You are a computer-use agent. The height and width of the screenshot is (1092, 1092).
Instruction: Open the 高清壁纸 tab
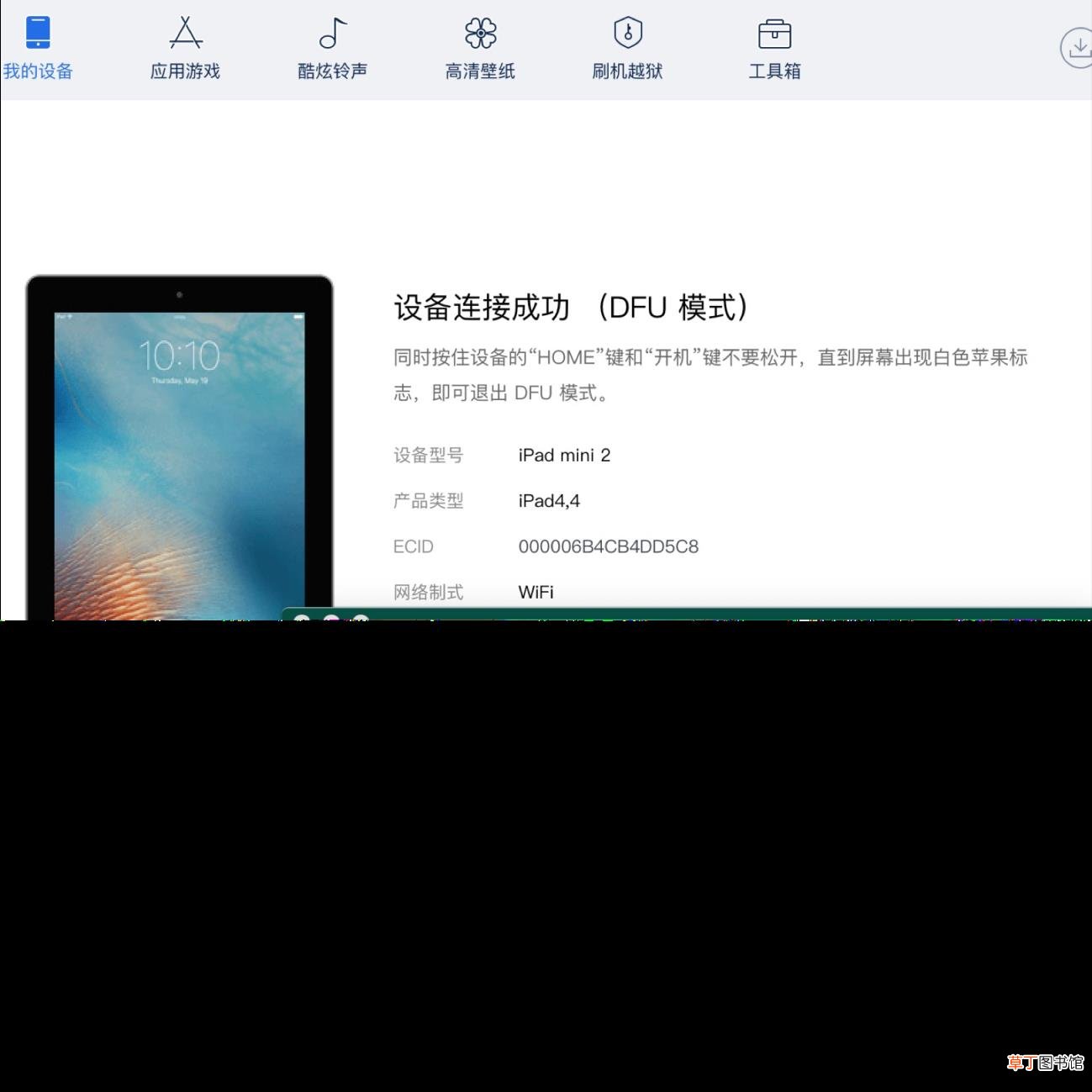(x=480, y=49)
